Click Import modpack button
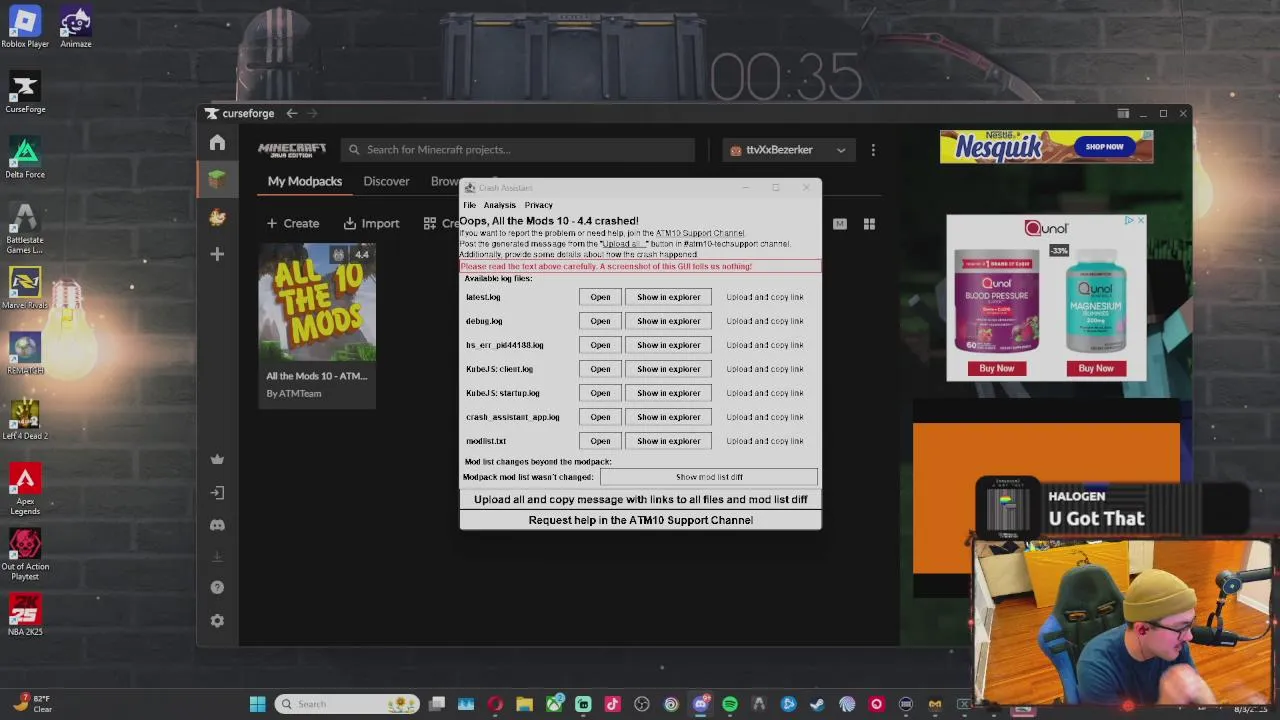This screenshot has height=720, width=1280. 371,223
